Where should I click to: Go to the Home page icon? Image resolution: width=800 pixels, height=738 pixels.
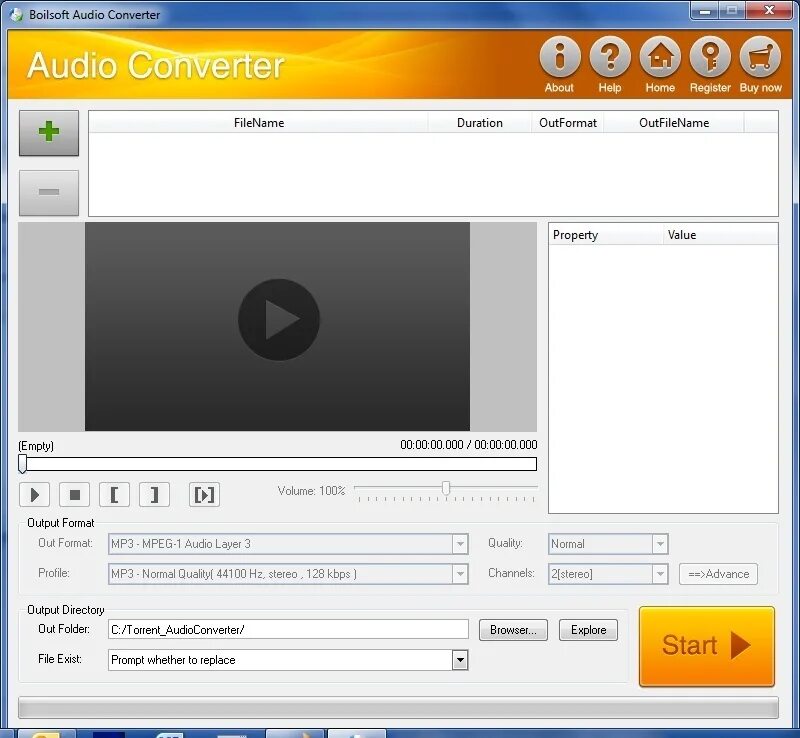(660, 56)
